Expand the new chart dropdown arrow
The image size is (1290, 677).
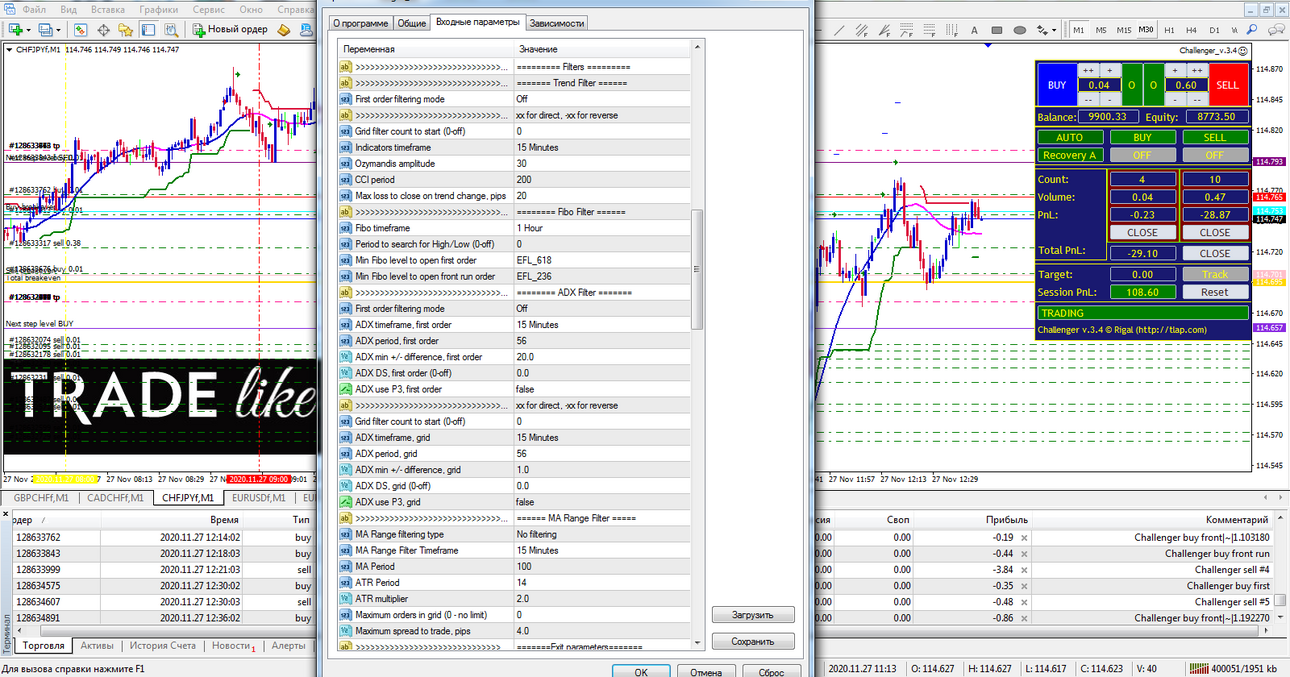click(29, 31)
